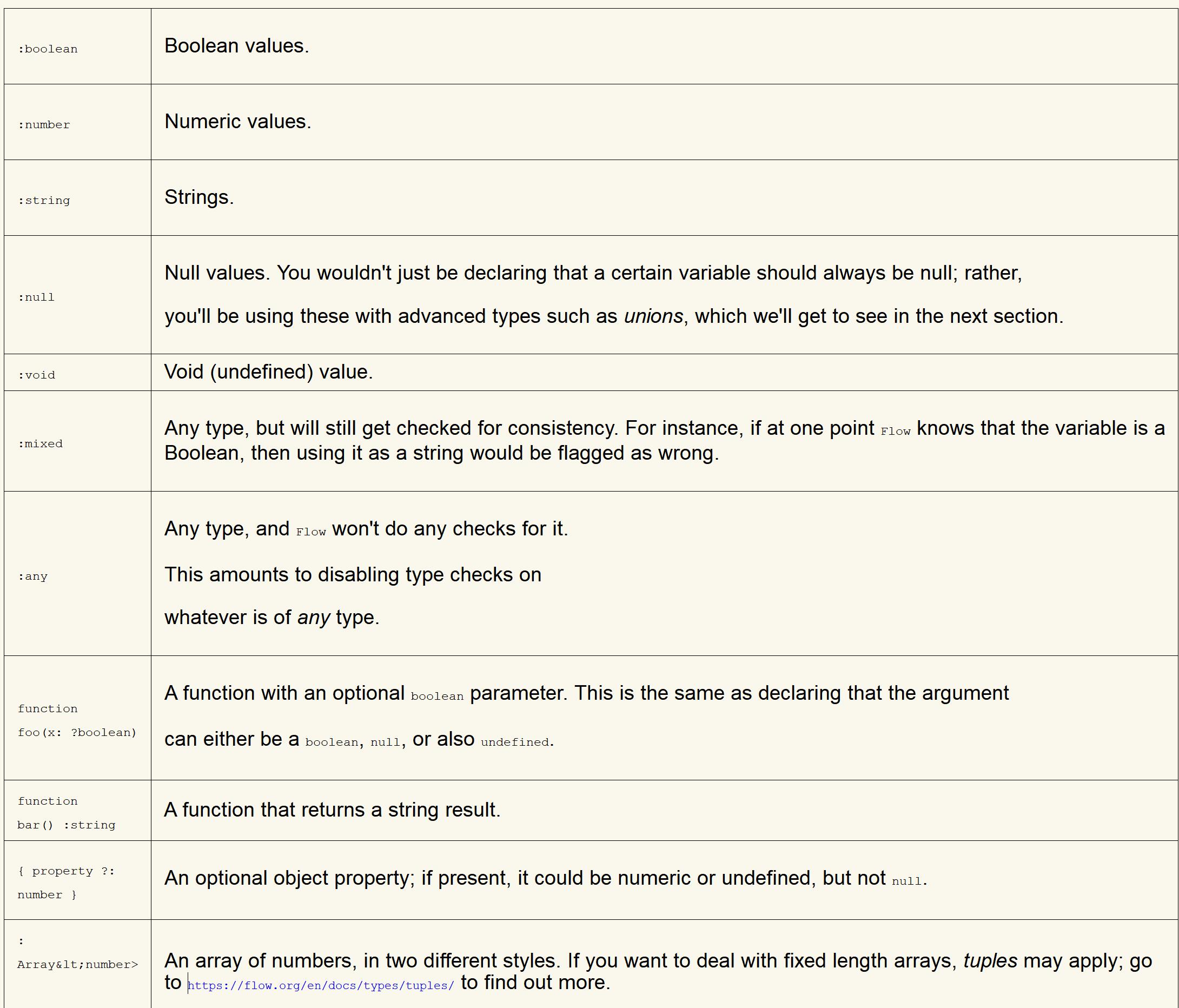Click the :boolean type code cell
This screenshot has width=1179, height=1008.
[x=48, y=49]
